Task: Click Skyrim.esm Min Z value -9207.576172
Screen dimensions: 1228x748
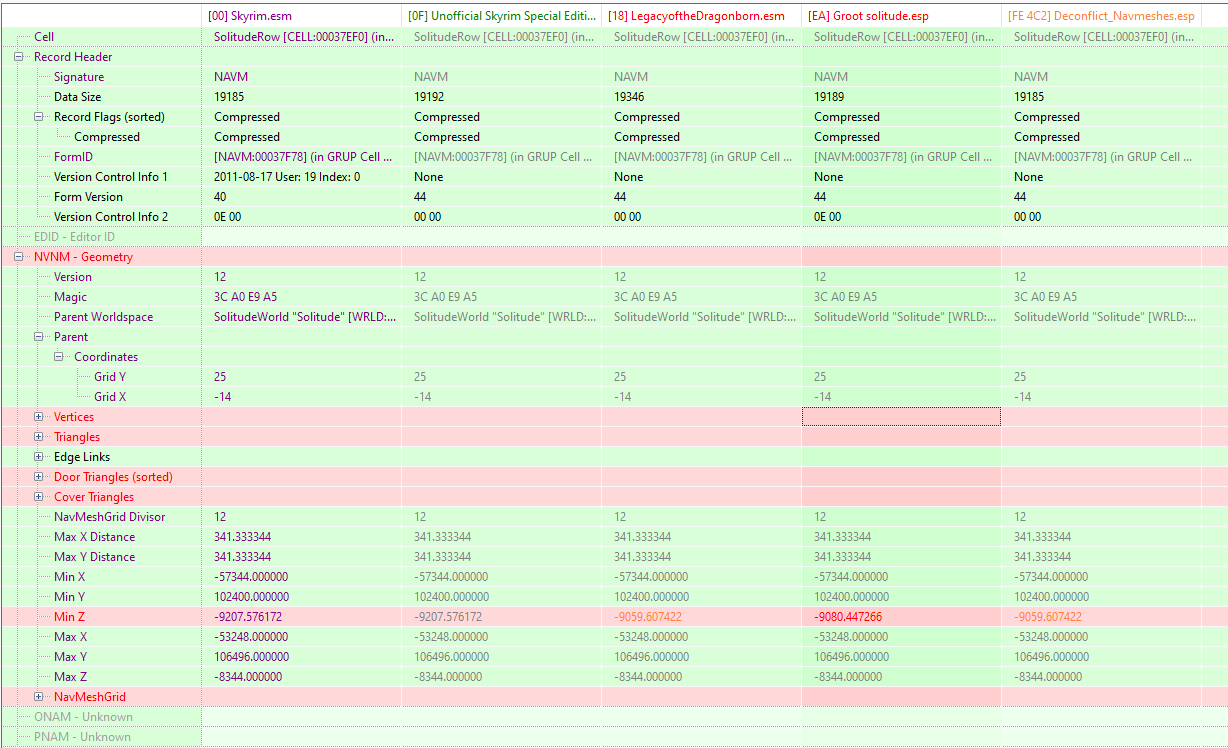Action: pyautogui.click(x=248, y=617)
